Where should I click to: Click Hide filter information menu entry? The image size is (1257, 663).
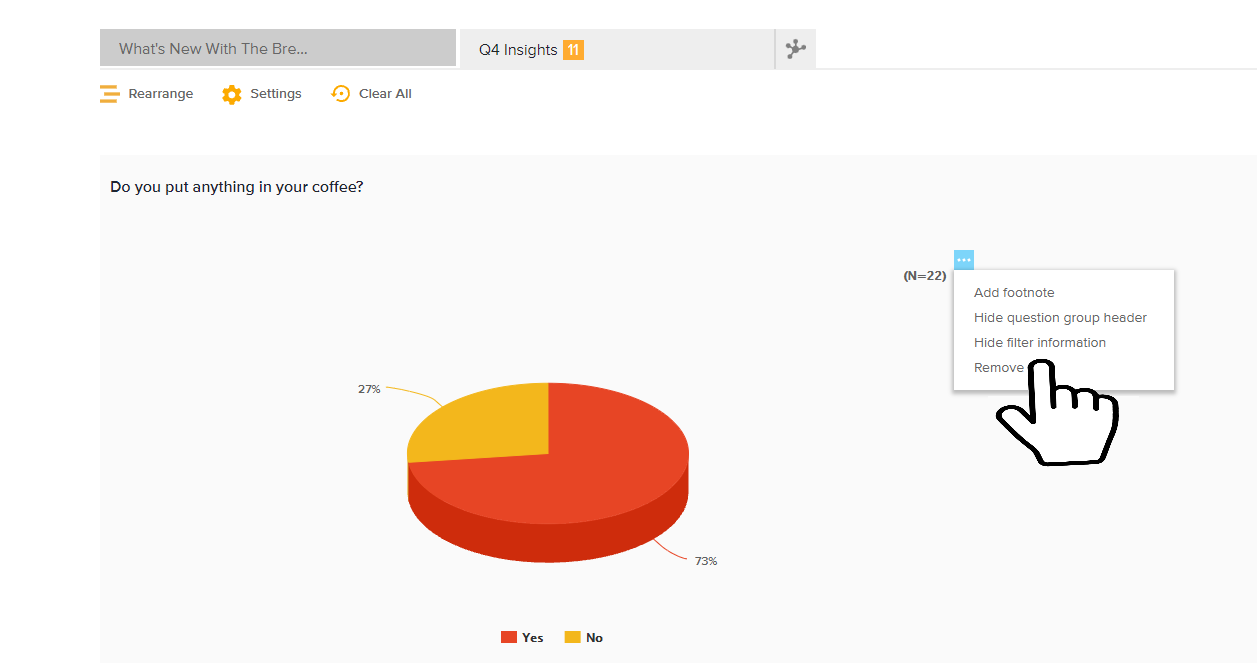pyautogui.click(x=1040, y=342)
